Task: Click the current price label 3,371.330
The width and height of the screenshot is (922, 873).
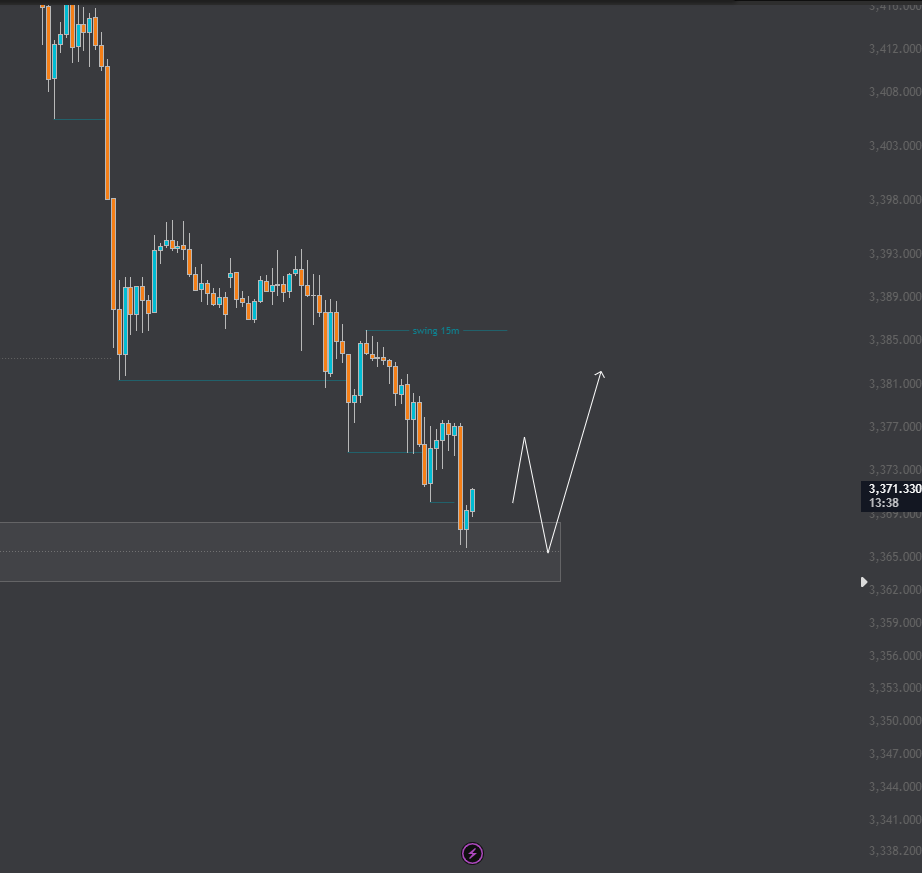Action: (893, 488)
